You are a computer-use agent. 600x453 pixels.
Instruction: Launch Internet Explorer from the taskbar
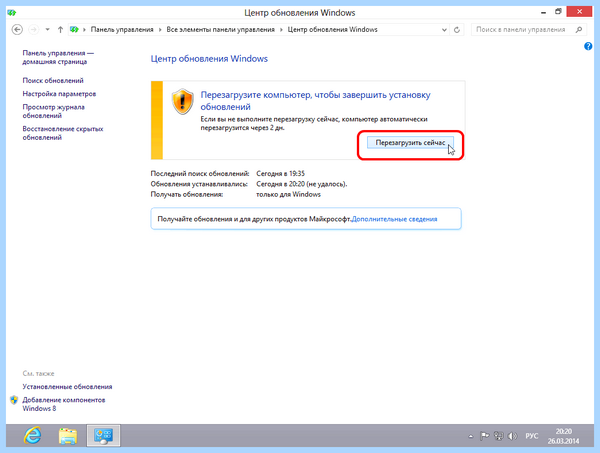[x=33, y=435]
